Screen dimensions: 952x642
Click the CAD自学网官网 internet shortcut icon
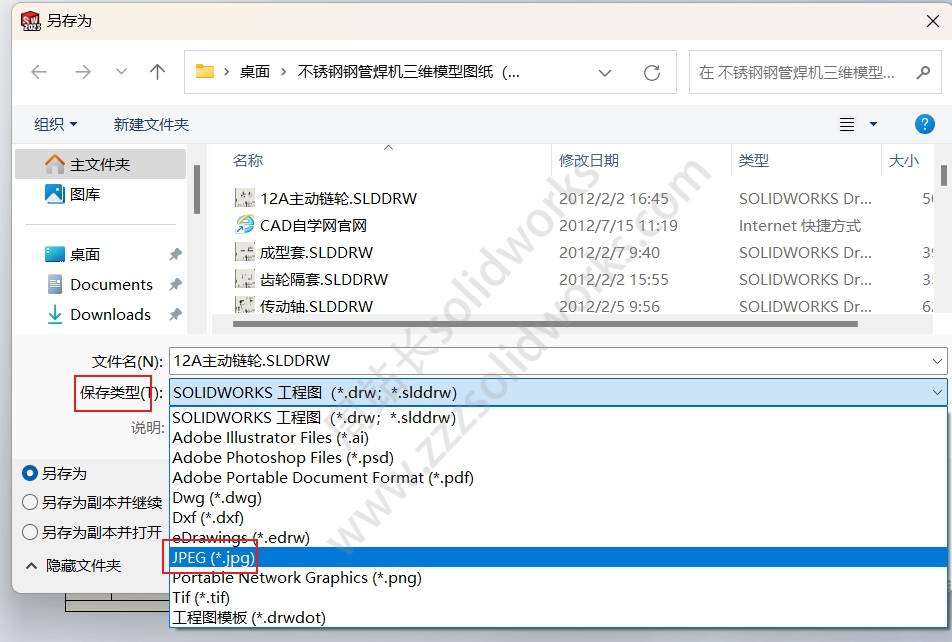245,225
